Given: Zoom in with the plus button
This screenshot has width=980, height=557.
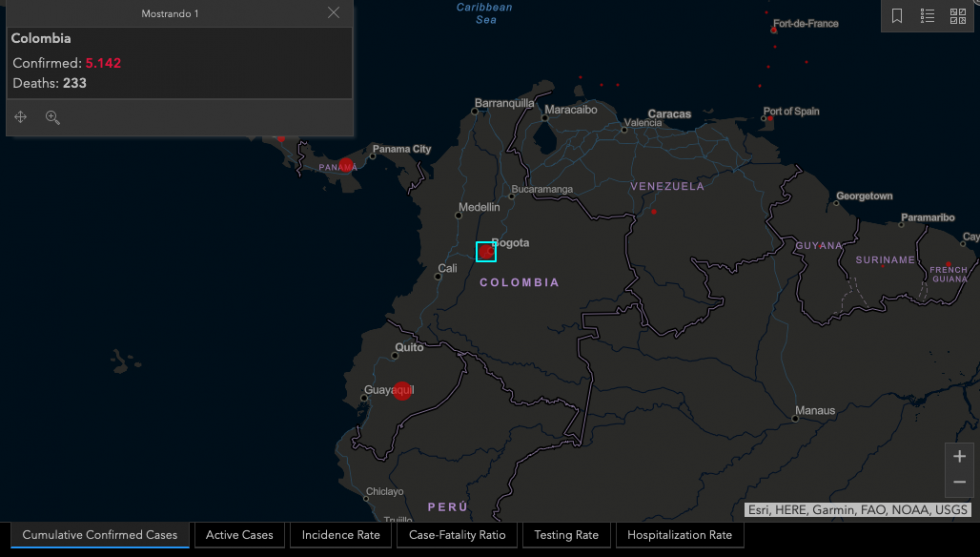Looking at the screenshot, I should pyautogui.click(x=959, y=456).
